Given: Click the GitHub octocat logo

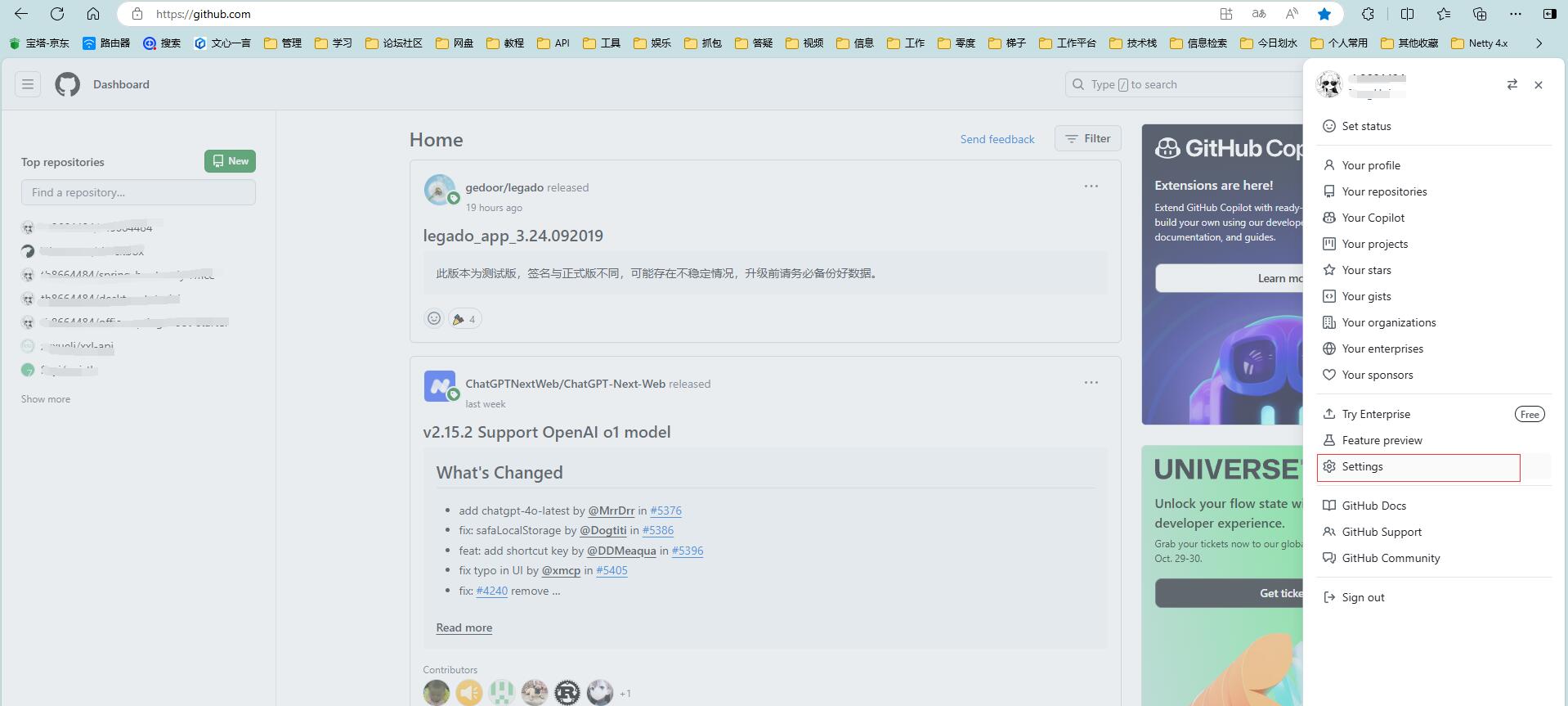Looking at the screenshot, I should pyautogui.click(x=68, y=84).
